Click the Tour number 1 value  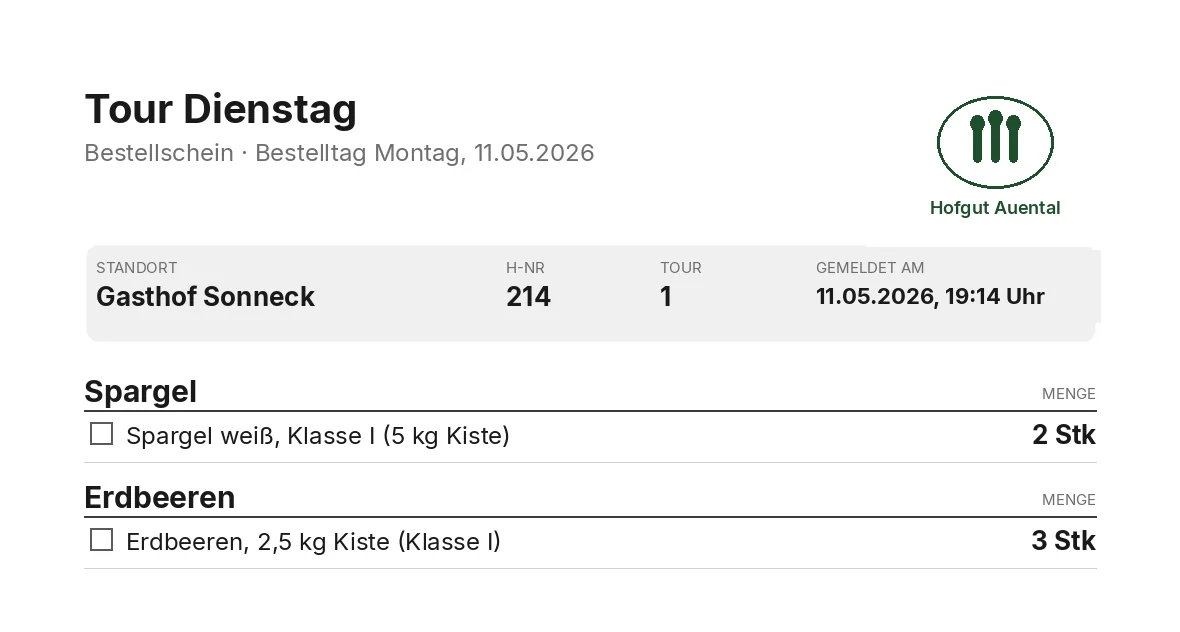click(666, 296)
